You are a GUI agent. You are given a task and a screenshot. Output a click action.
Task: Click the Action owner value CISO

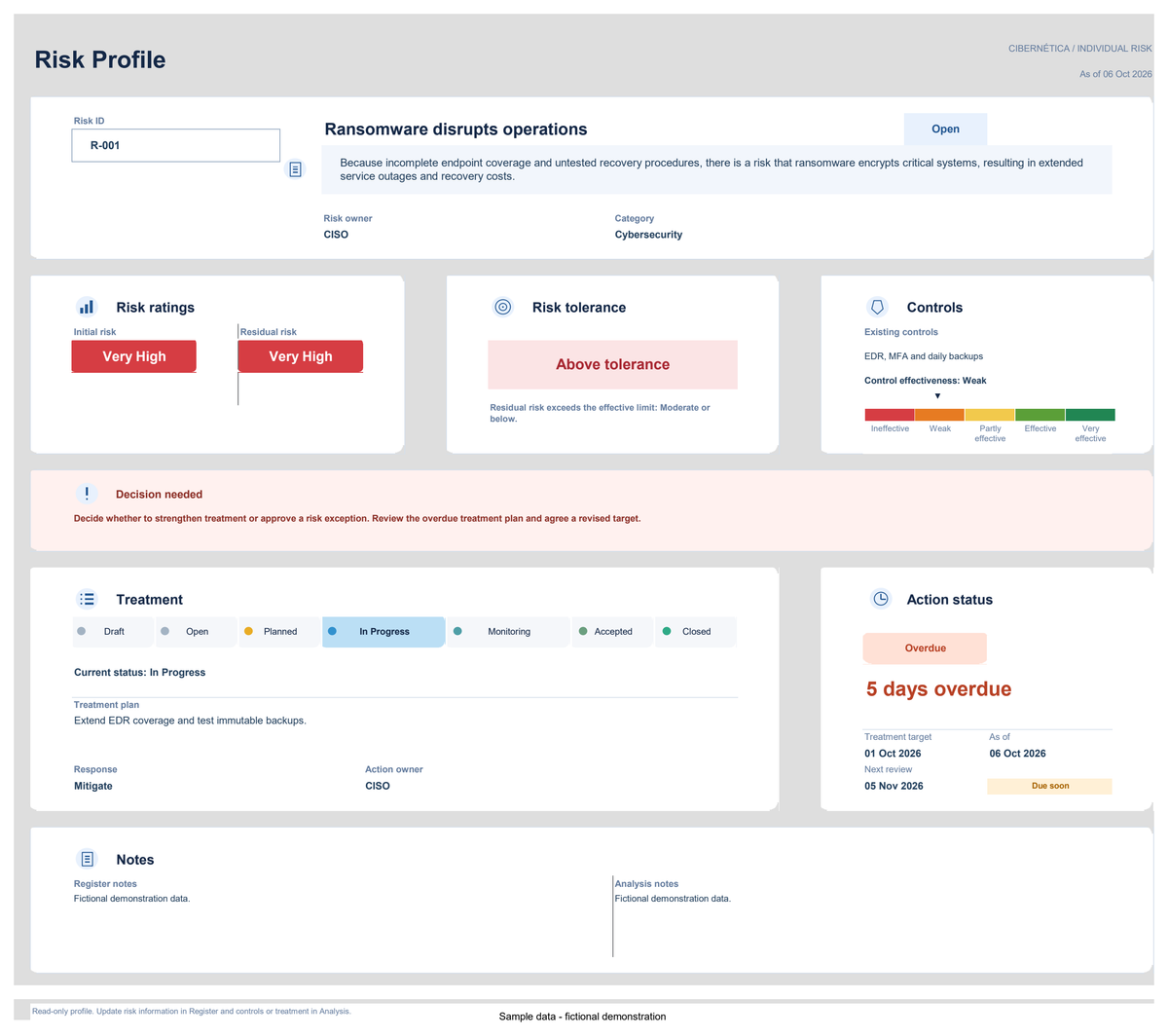tap(378, 786)
